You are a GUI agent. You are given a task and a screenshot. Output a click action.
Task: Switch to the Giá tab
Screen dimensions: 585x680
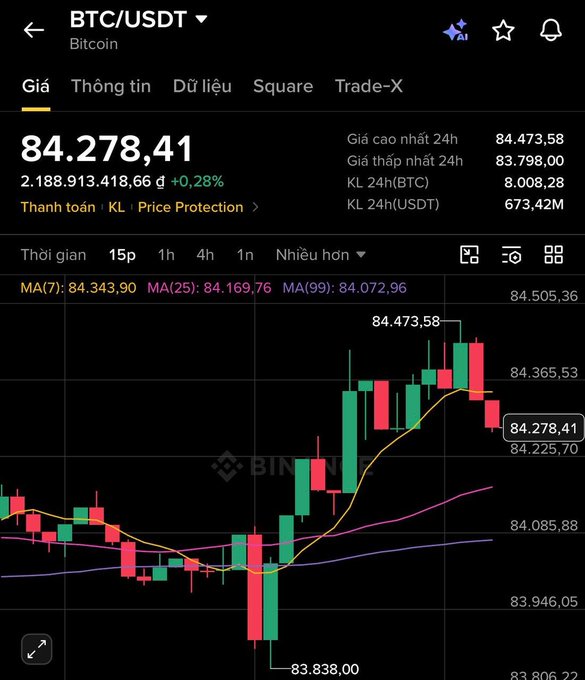[36, 86]
